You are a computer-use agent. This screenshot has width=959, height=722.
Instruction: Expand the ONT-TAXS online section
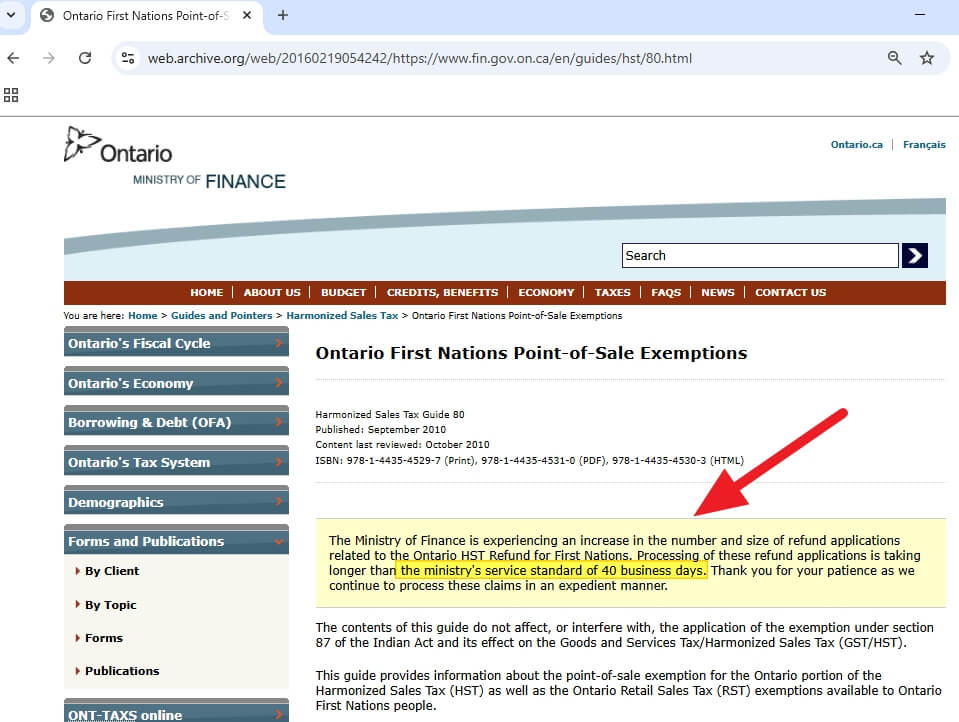[x=176, y=712]
